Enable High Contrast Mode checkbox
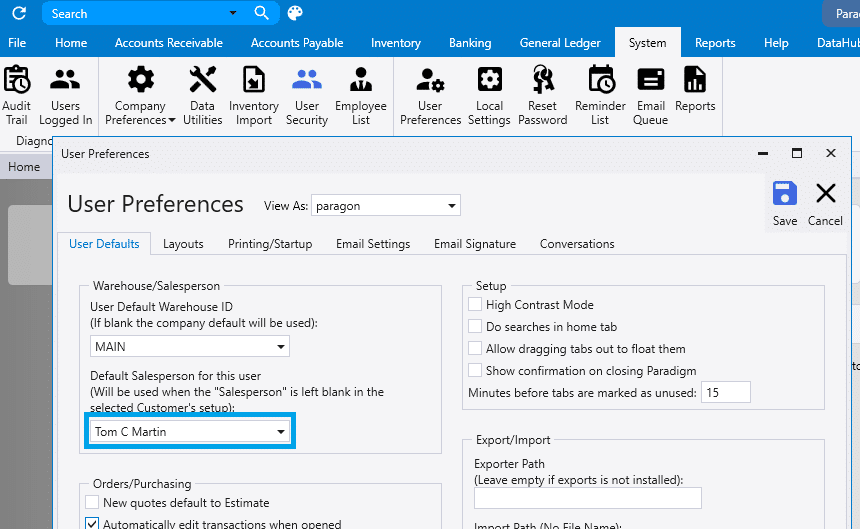 (x=476, y=305)
